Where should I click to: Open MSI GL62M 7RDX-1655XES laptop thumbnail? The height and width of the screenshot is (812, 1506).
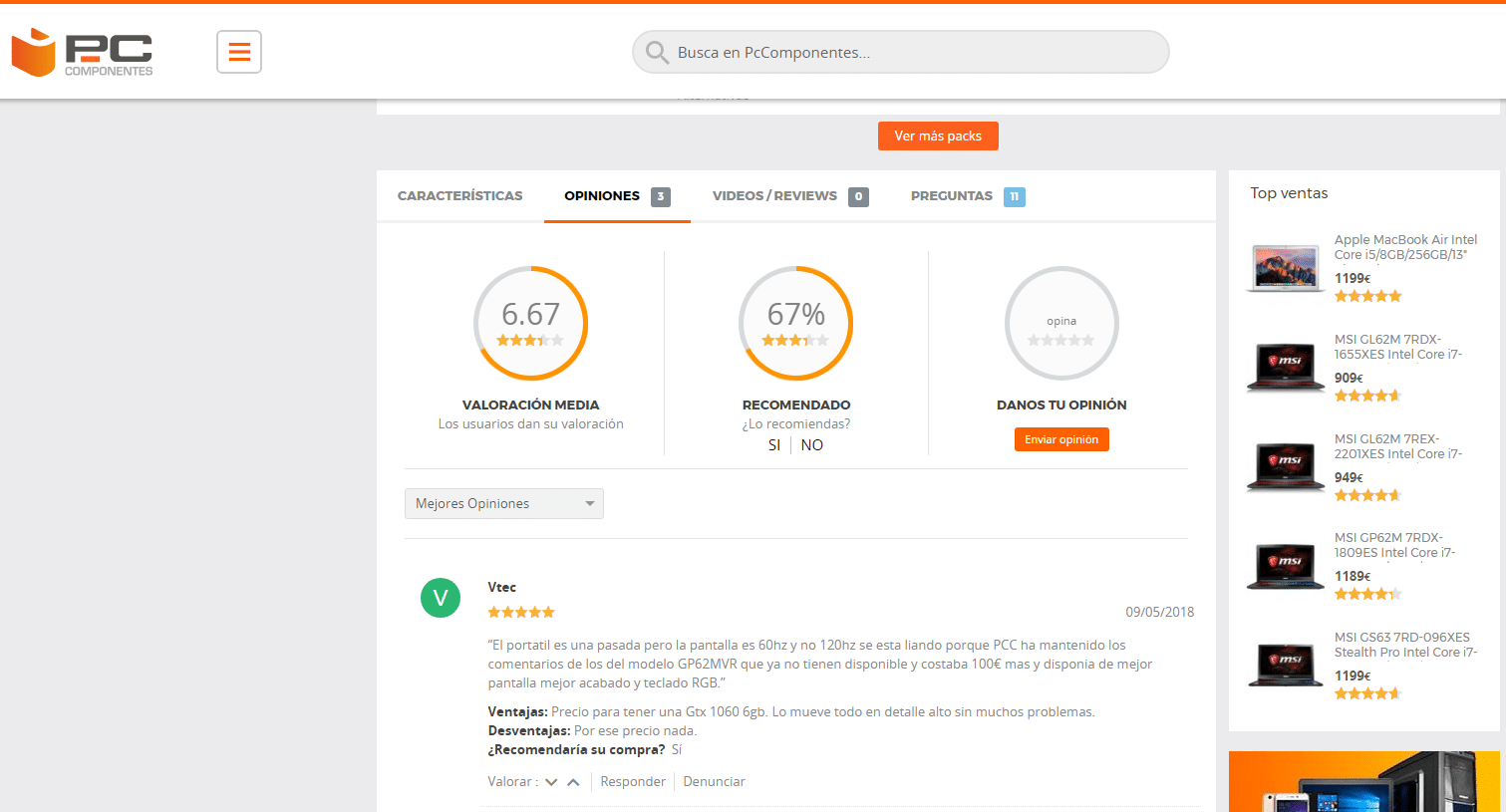coord(1286,367)
